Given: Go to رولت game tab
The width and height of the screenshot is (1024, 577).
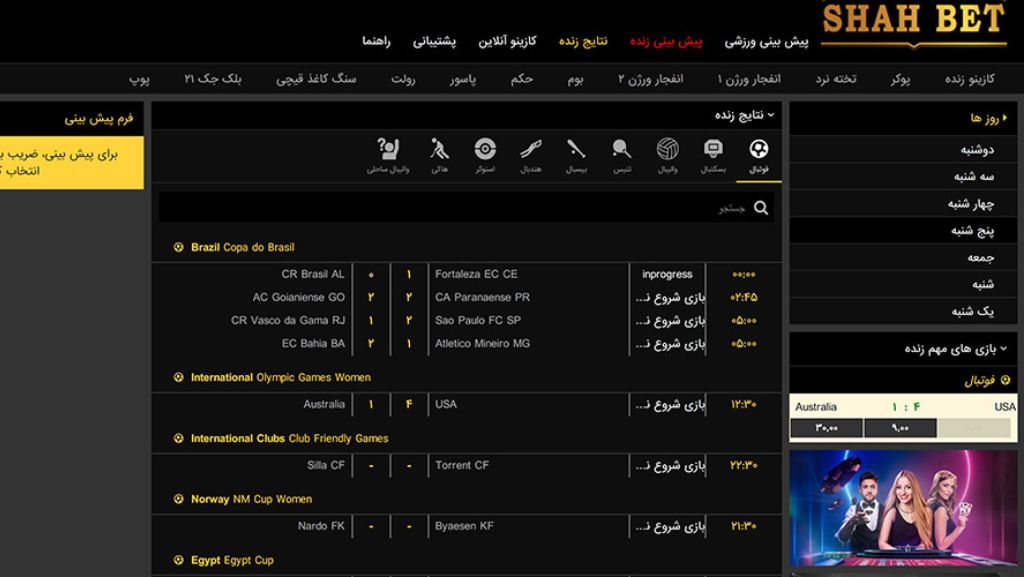Looking at the screenshot, I should pyautogui.click(x=403, y=79).
